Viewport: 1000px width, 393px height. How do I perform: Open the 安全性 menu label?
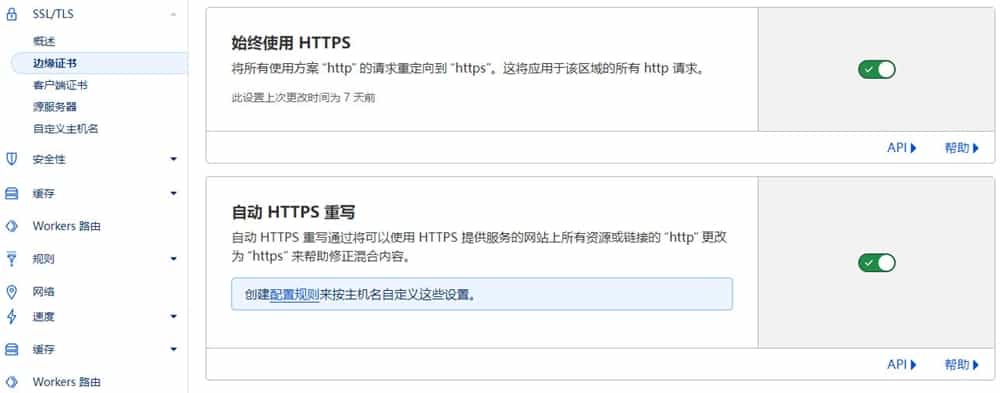[49, 159]
